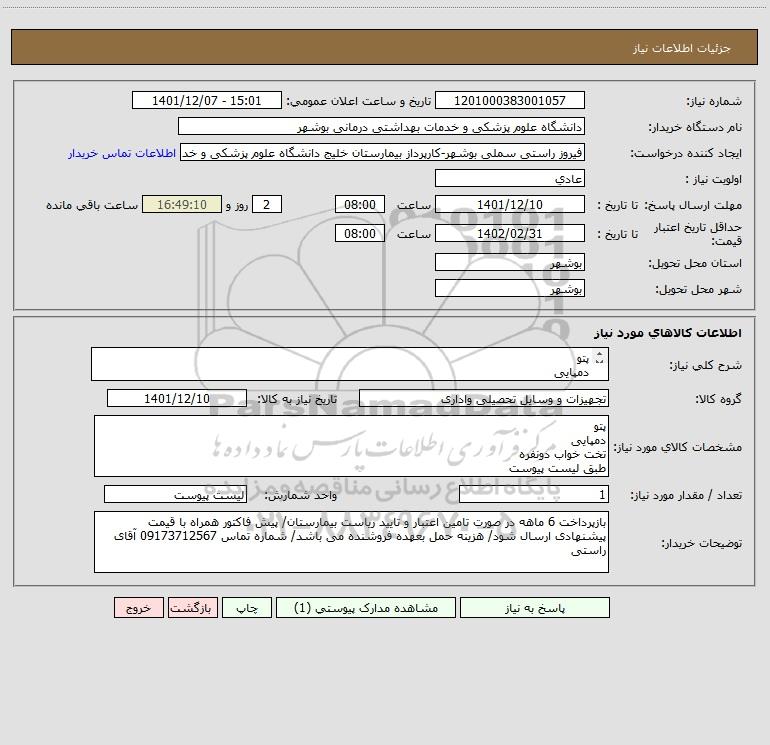This screenshot has width=770, height=745.
Task: Click the delivery province field بوشهر
Action: tap(510, 262)
